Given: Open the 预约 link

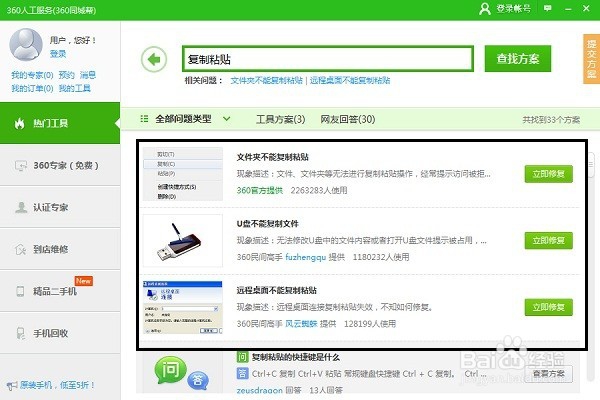Looking at the screenshot, I should [67, 75].
